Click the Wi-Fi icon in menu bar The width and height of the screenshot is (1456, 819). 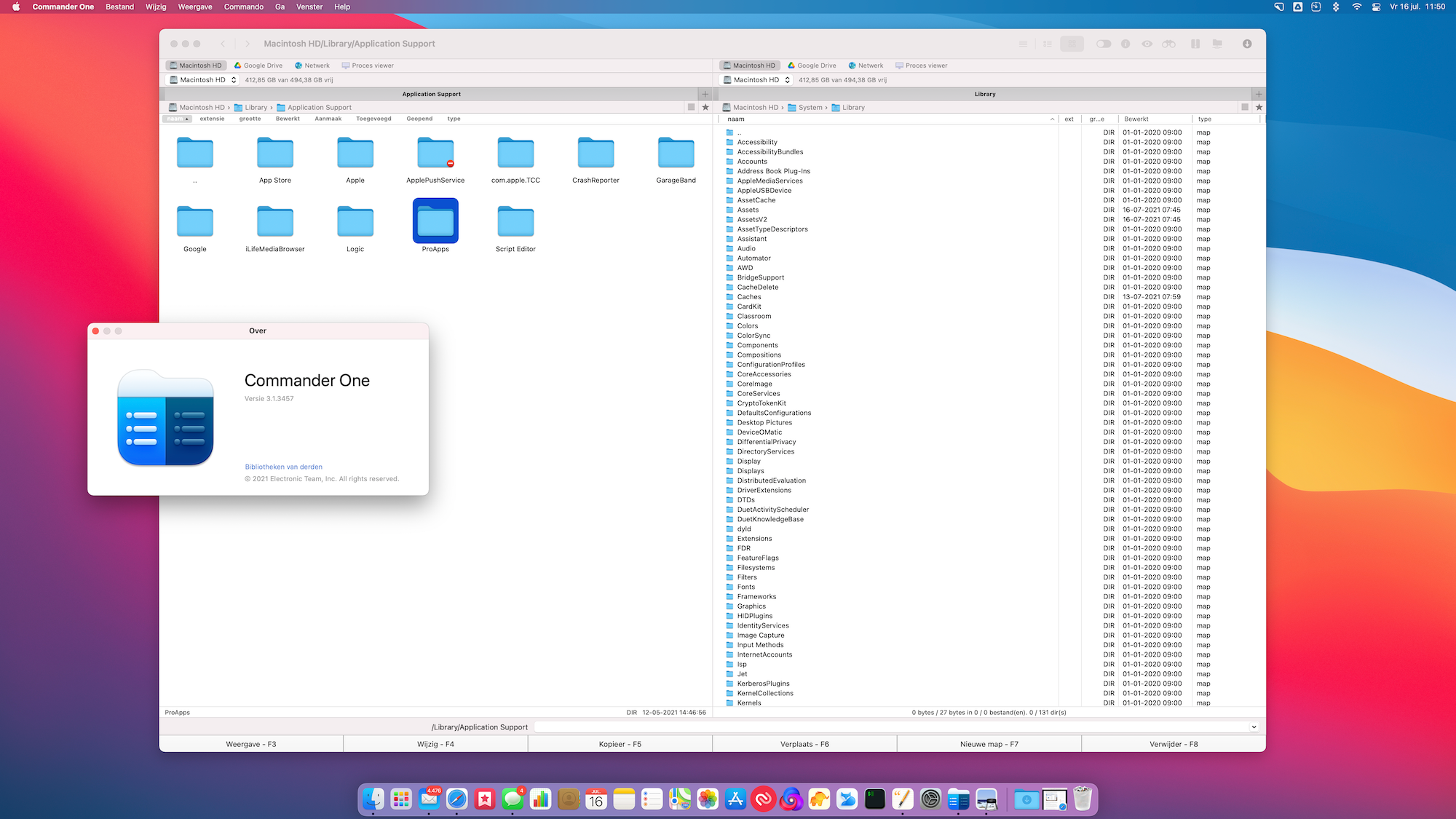[x=1356, y=7]
